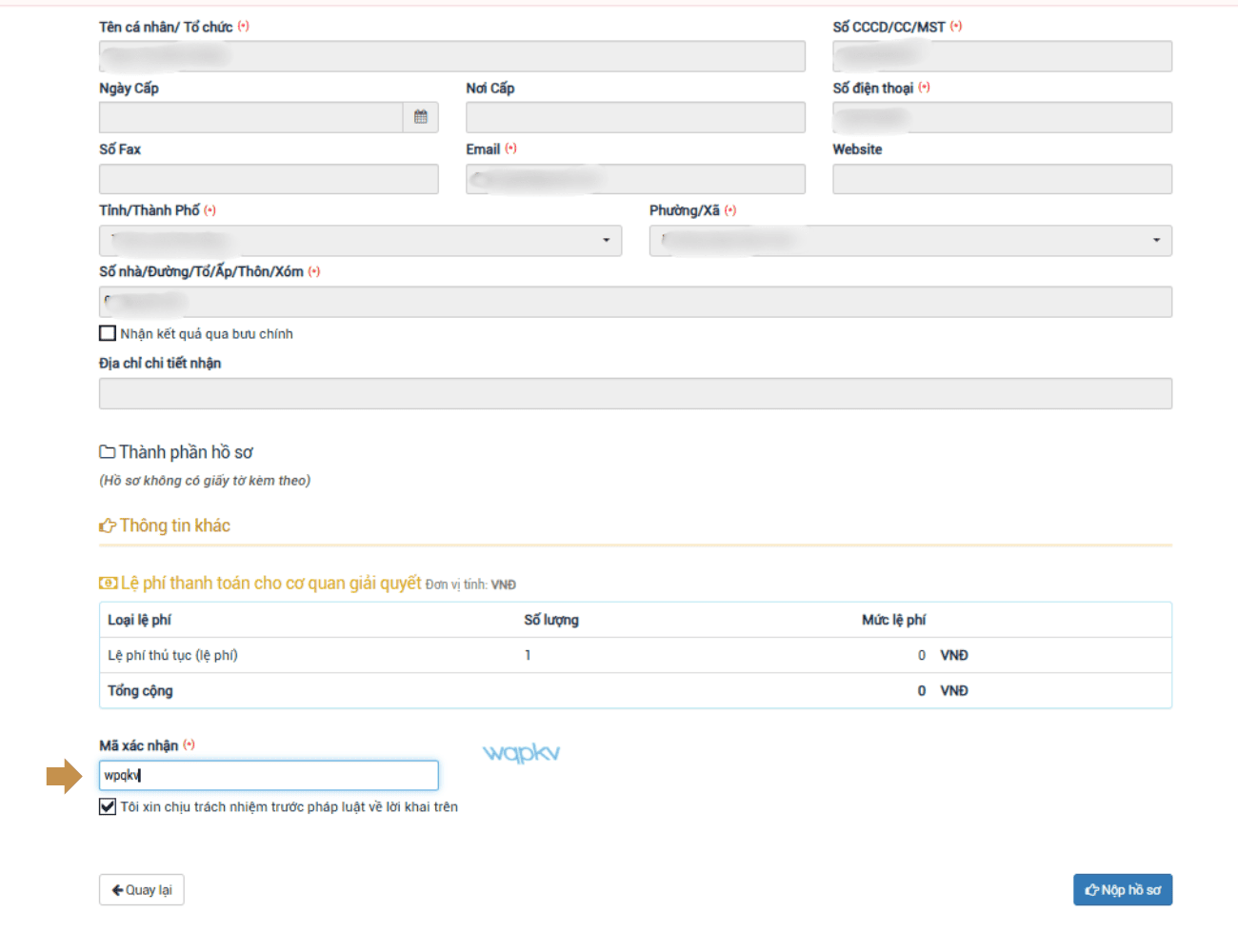Select the Nơi Cấp text field
Image resolution: width=1238 pixels, height=952 pixels.
pos(635,117)
